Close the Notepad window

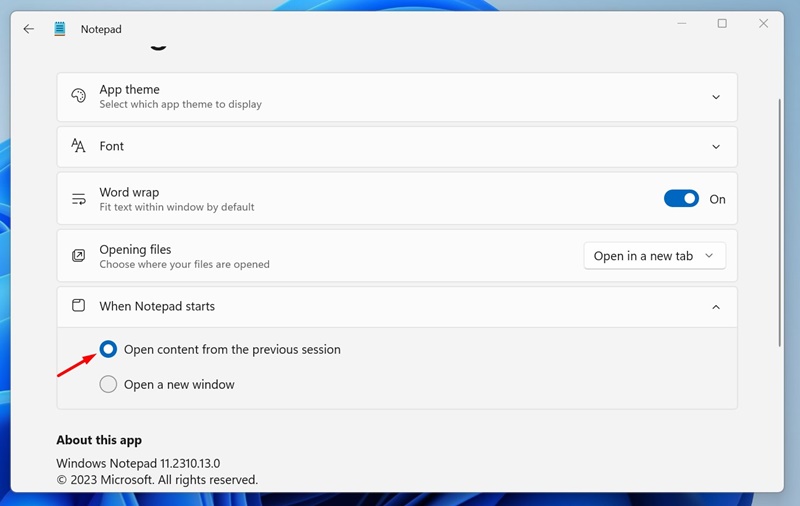(x=763, y=23)
